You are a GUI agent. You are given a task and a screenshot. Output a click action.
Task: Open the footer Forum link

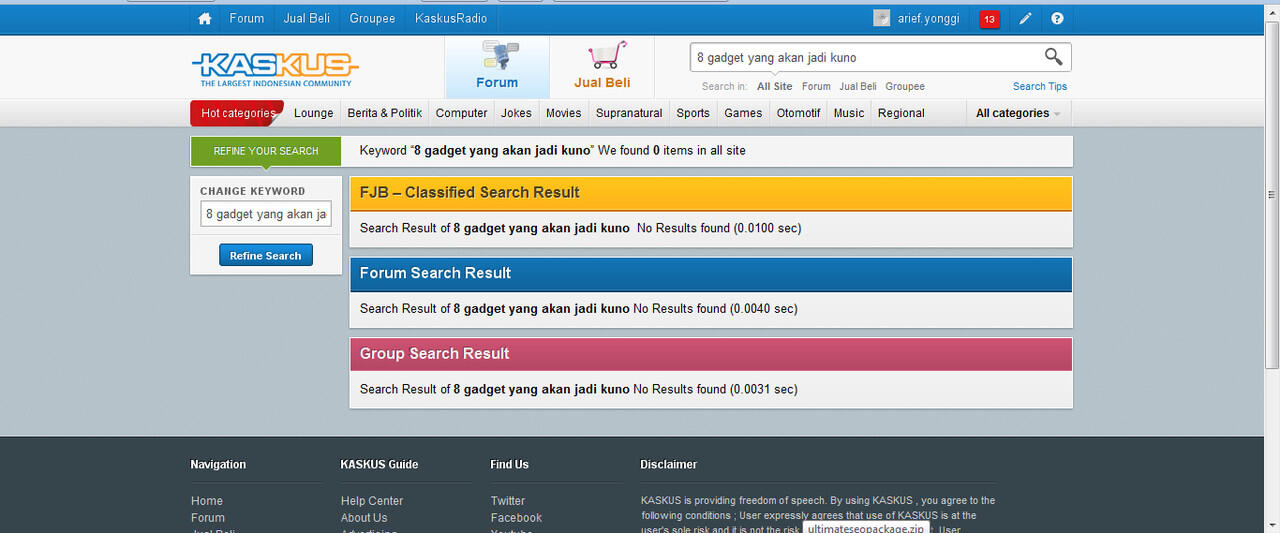pyautogui.click(x=208, y=518)
